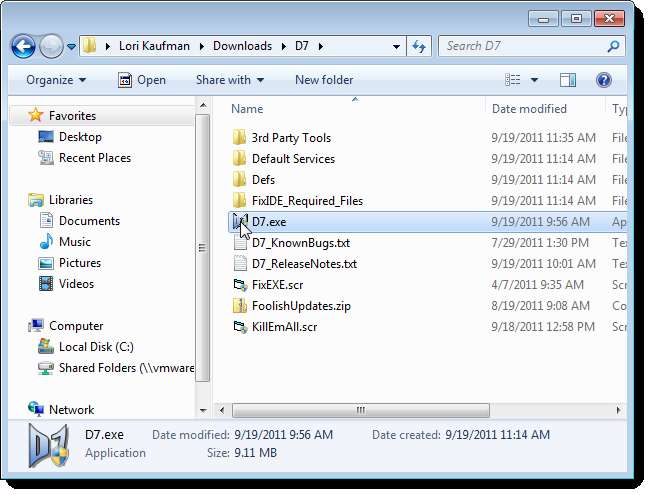Click the 9.11 MB size value
The width and height of the screenshot is (650, 495).
pyautogui.click(x=255, y=453)
